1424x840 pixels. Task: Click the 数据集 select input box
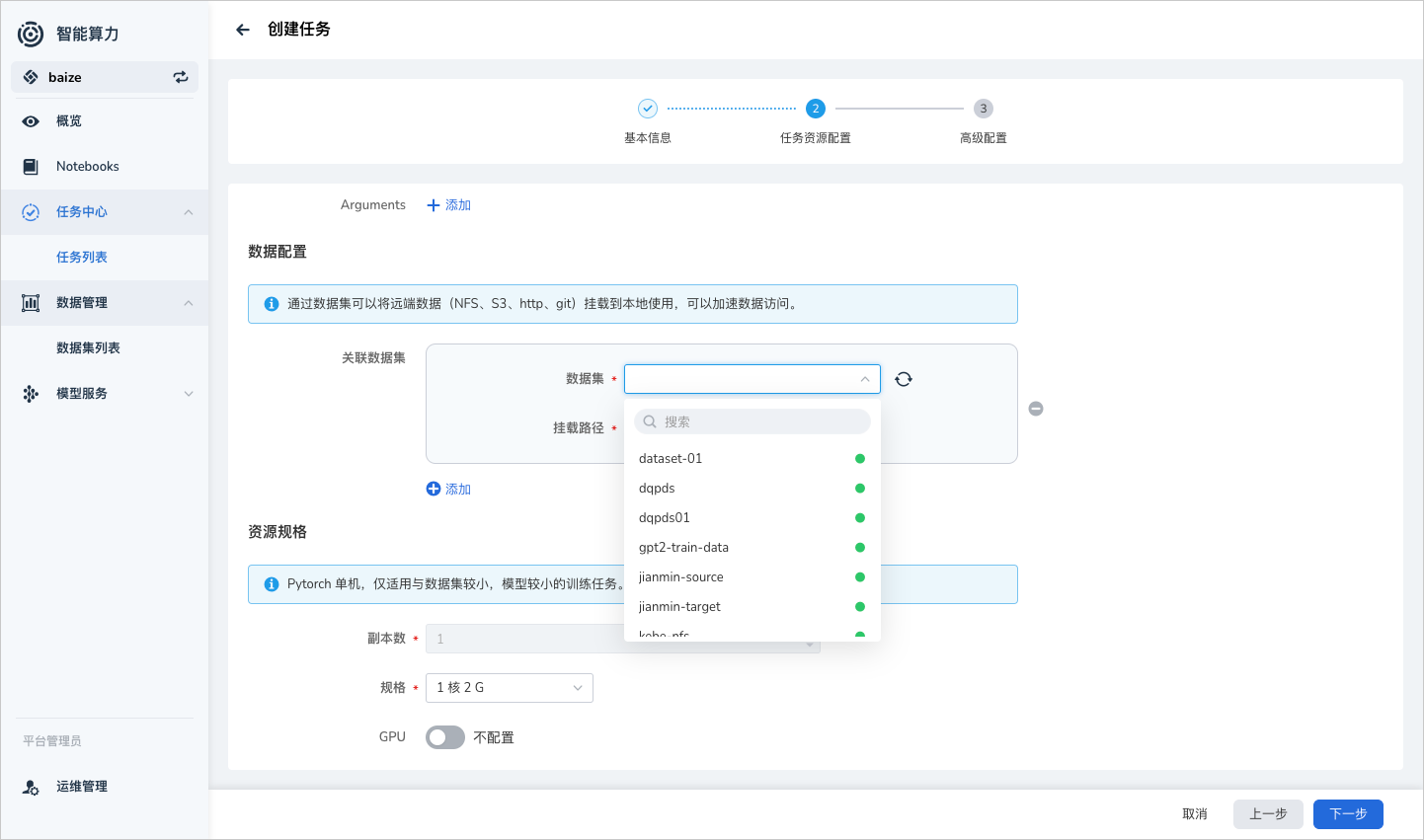[x=752, y=379]
